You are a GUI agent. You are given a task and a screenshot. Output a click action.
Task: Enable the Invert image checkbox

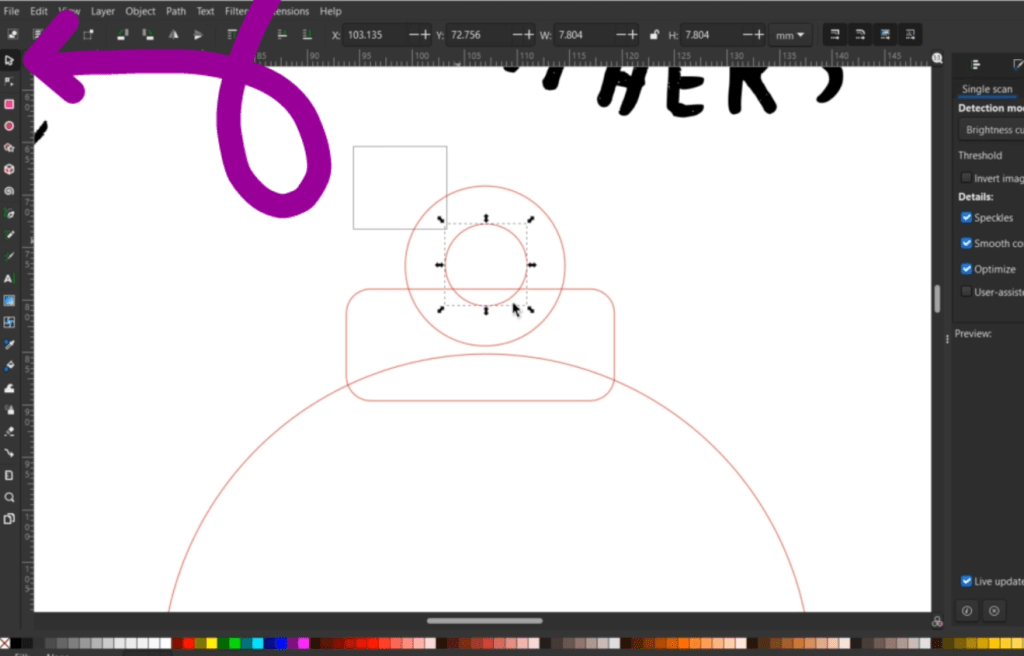[x=966, y=178]
